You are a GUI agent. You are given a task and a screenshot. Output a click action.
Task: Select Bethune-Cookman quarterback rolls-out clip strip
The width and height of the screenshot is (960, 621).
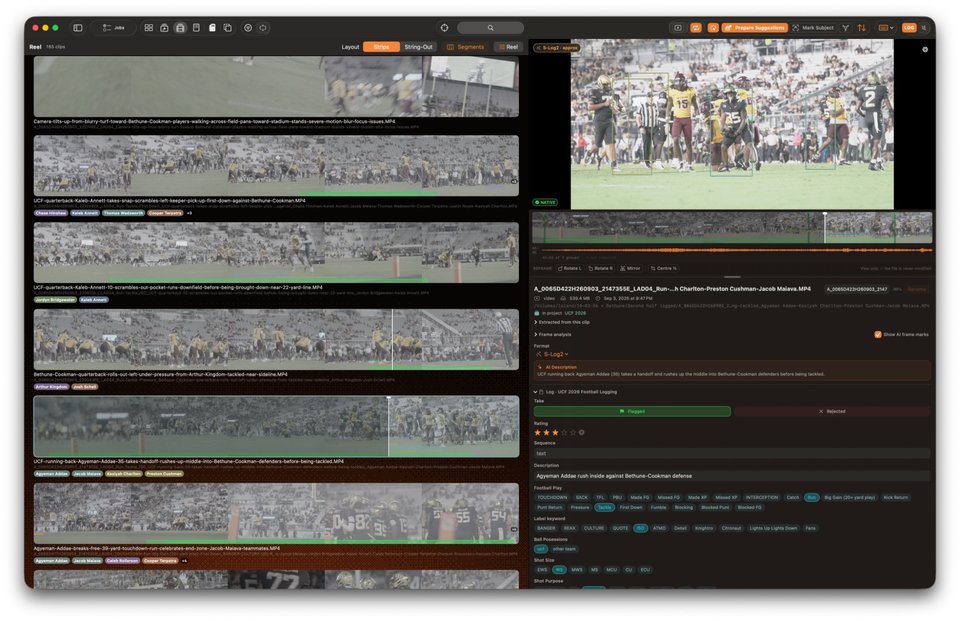276,339
